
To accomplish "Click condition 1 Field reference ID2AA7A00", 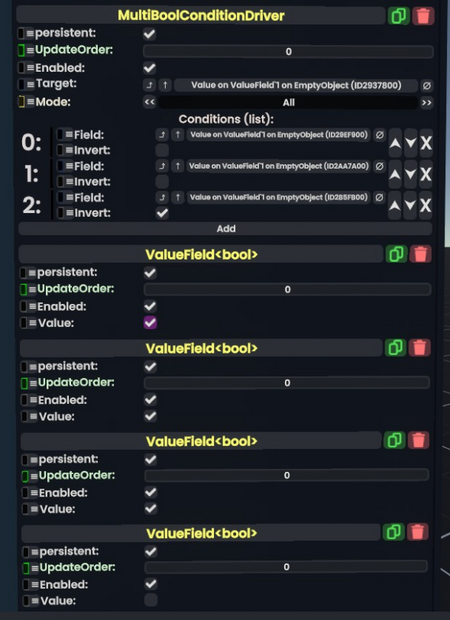I will pyautogui.click(x=279, y=166).
